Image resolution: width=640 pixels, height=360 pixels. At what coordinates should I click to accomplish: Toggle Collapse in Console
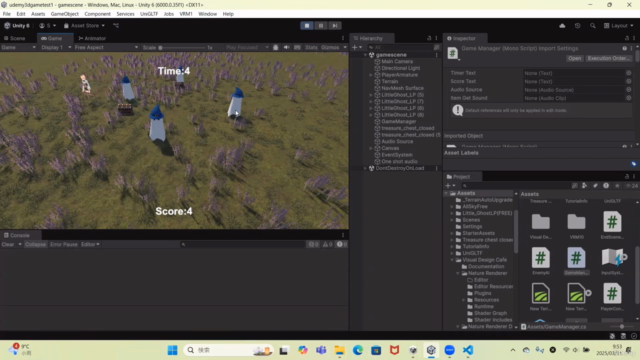[36, 244]
